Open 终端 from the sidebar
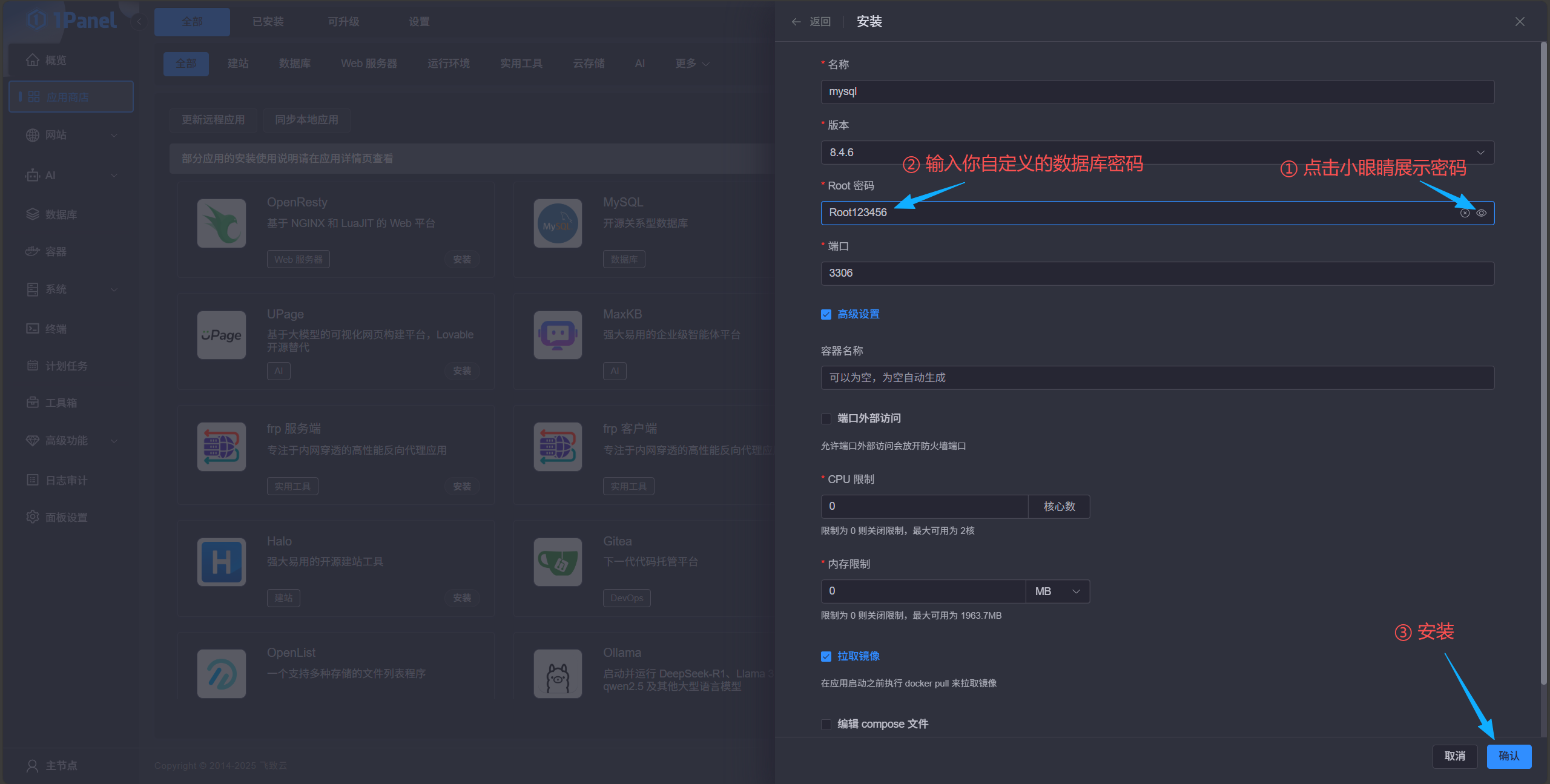This screenshot has height=784, width=1550. coord(55,329)
